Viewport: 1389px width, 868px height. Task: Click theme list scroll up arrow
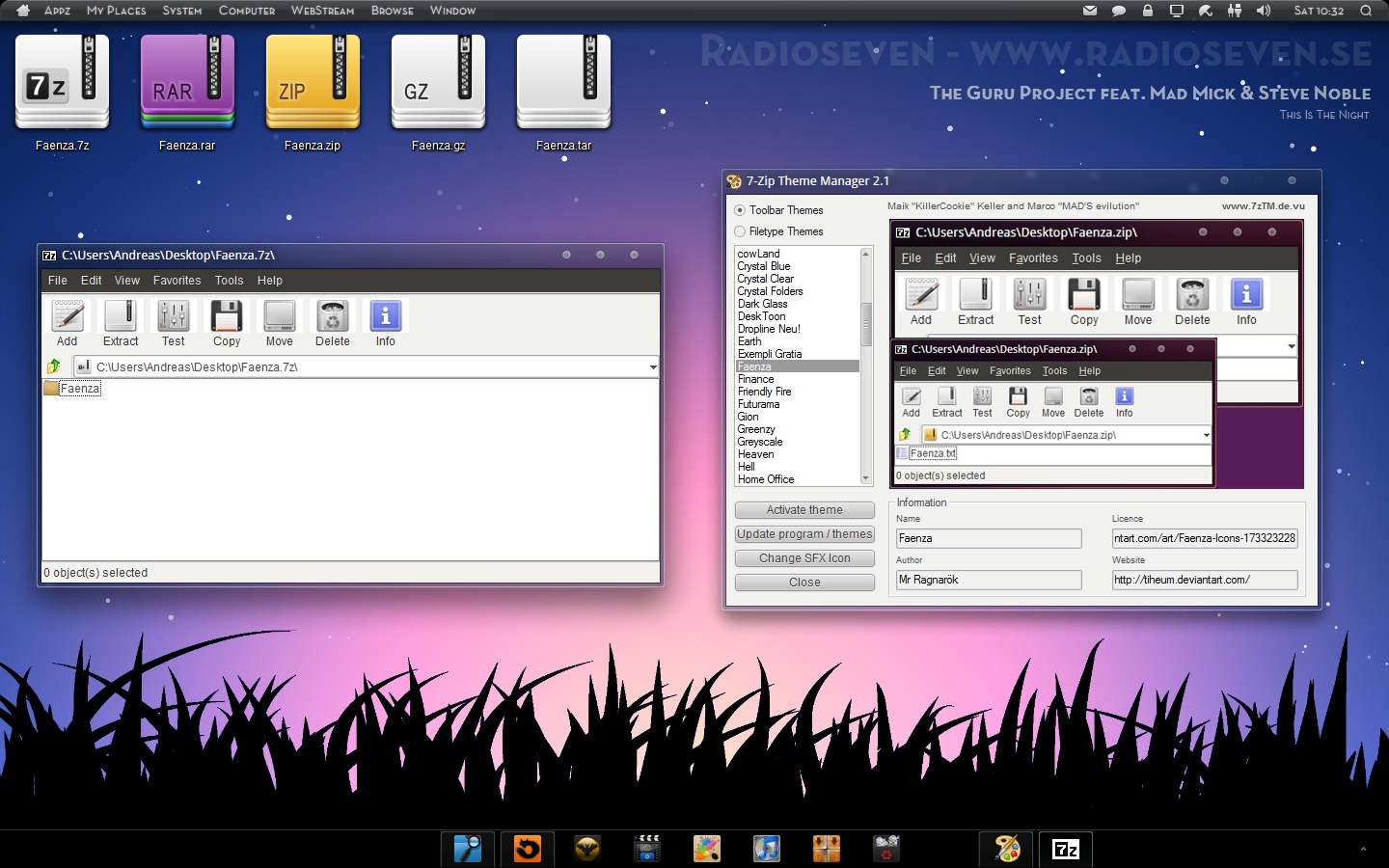(x=866, y=254)
